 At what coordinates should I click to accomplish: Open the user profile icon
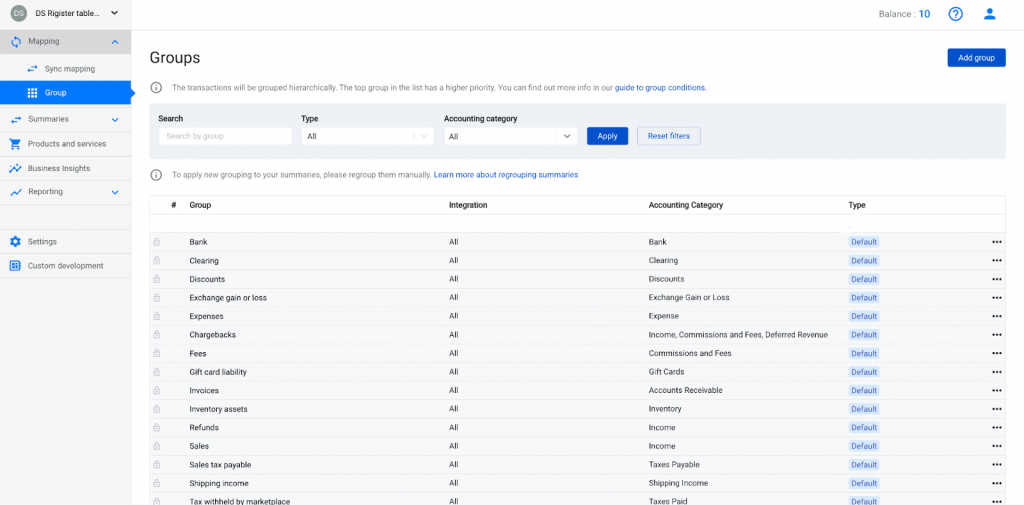[989, 14]
